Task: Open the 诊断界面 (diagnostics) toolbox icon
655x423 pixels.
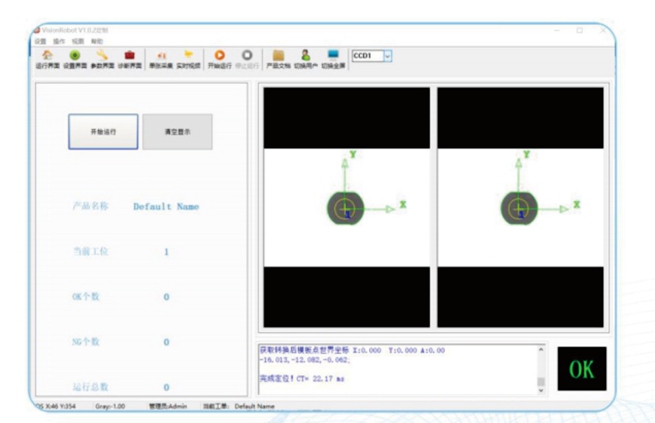Action: (x=129, y=58)
